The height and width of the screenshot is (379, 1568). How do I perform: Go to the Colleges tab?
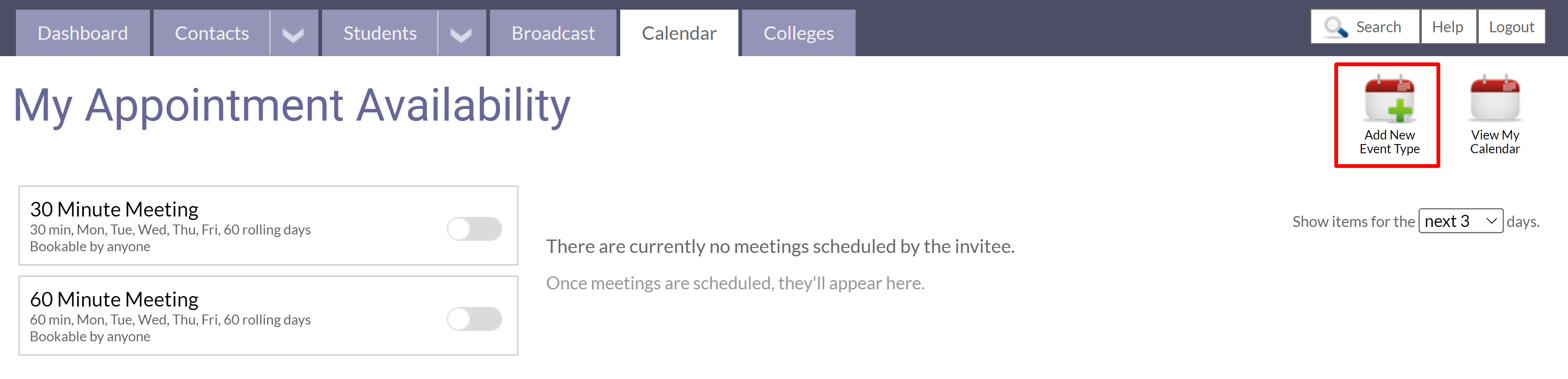[x=798, y=34]
